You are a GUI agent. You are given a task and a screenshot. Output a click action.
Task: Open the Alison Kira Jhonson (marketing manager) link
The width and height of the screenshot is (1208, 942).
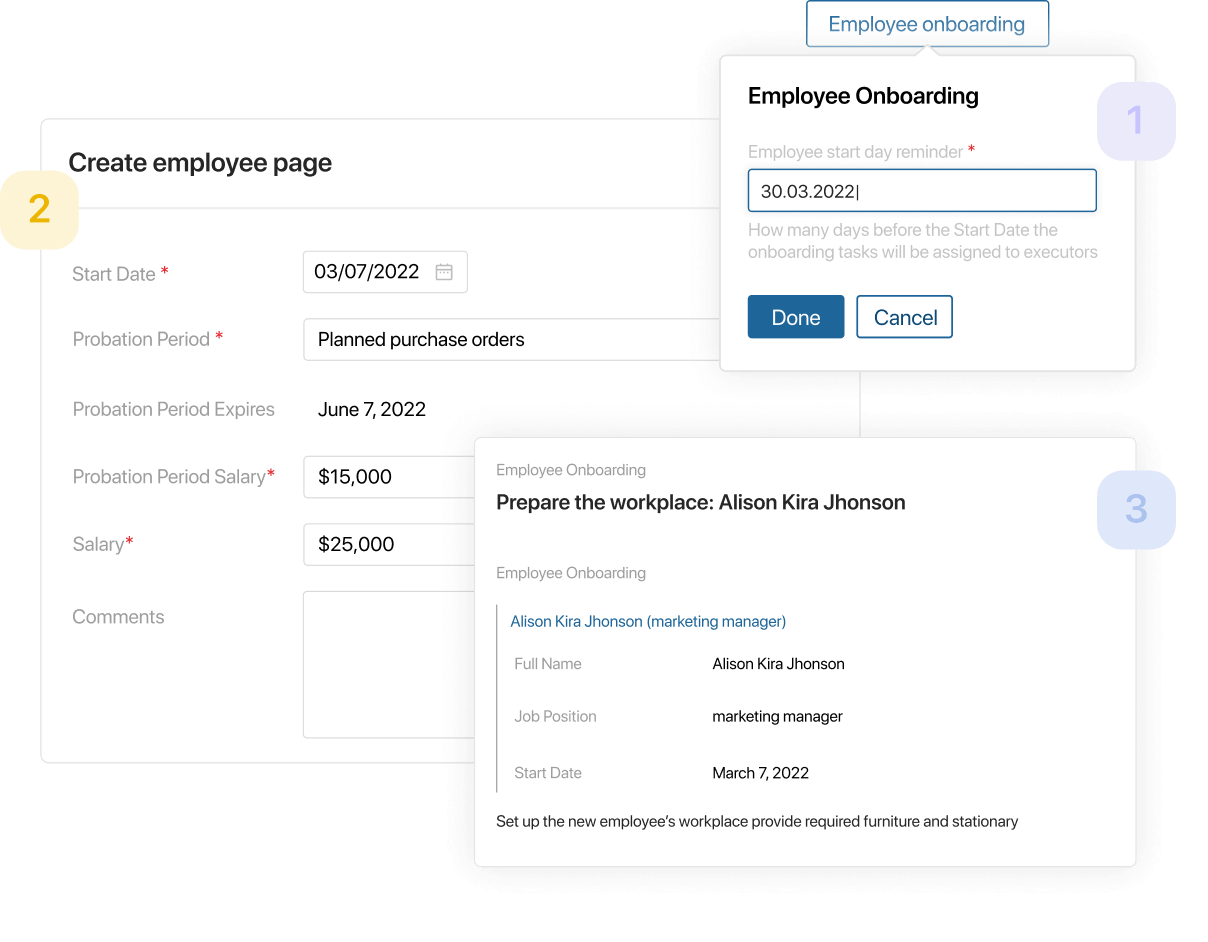coord(648,621)
